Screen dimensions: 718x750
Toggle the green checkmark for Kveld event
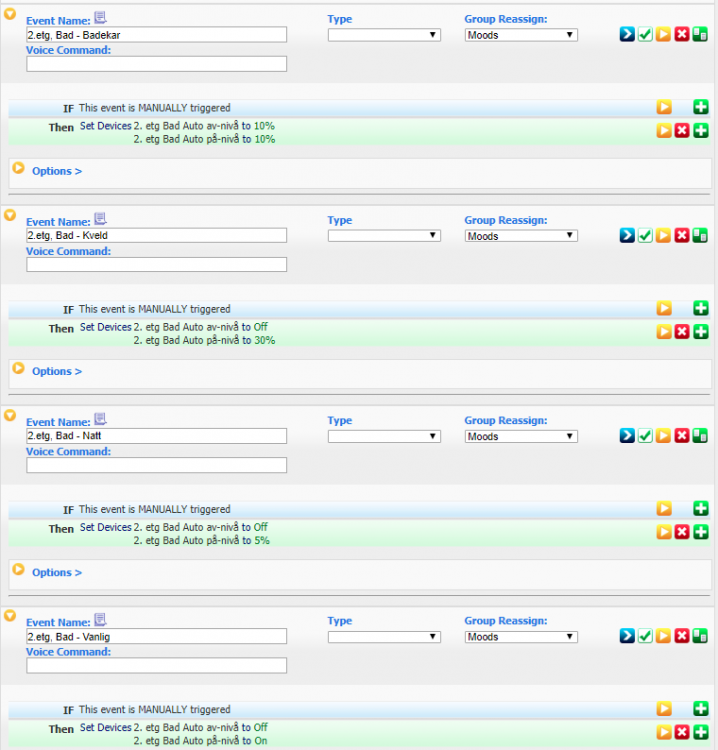coord(645,236)
